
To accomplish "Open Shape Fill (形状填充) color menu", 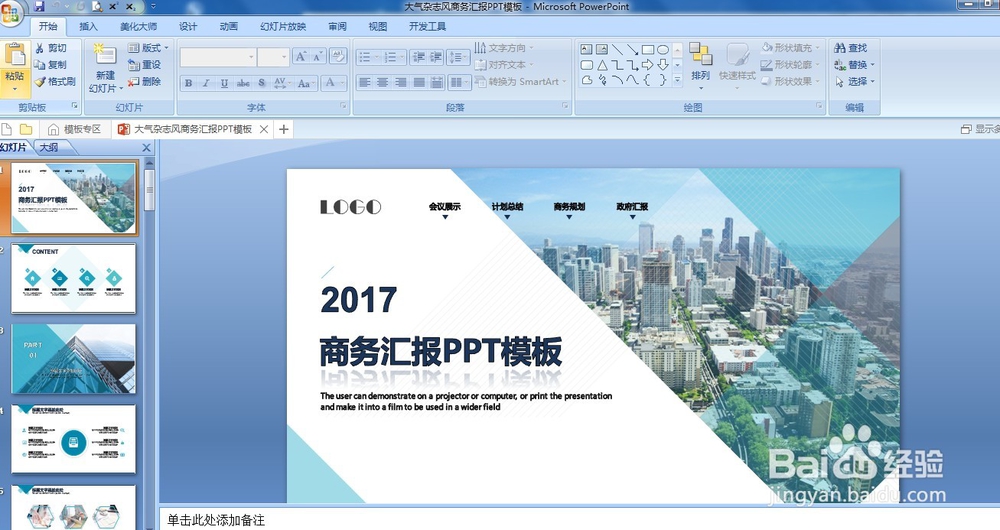I will click(x=791, y=48).
